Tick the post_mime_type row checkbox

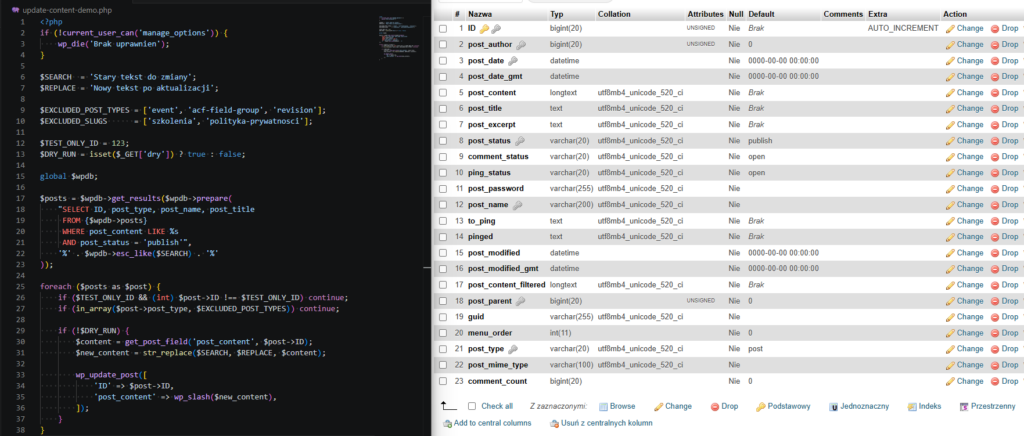tap(443, 365)
